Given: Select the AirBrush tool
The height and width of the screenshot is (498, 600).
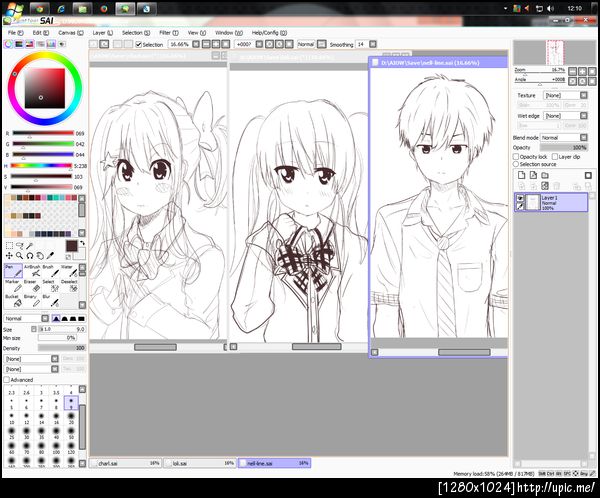Looking at the screenshot, I should pos(32,271).
